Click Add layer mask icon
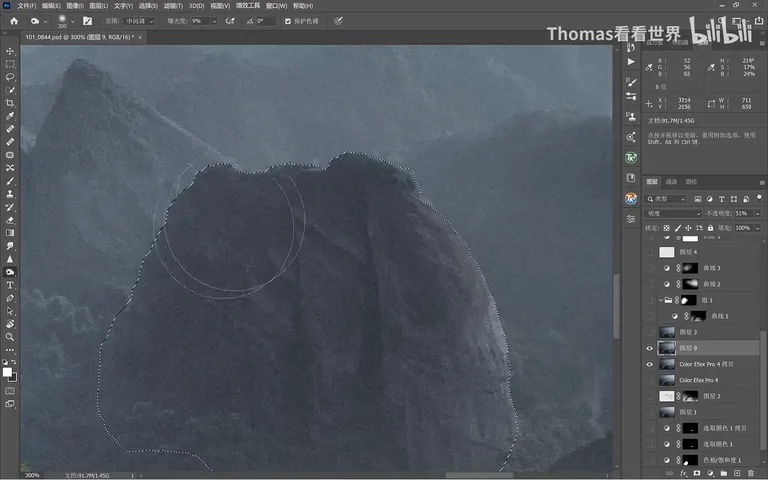The width and height of the screenshot is (768, 480). [x=696, y=474]
